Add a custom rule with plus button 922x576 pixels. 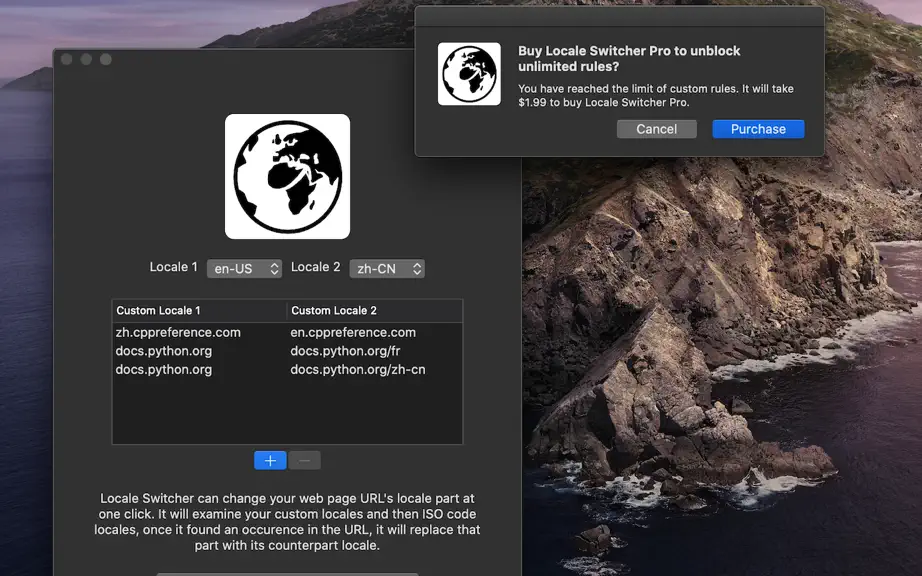point(270,461)
